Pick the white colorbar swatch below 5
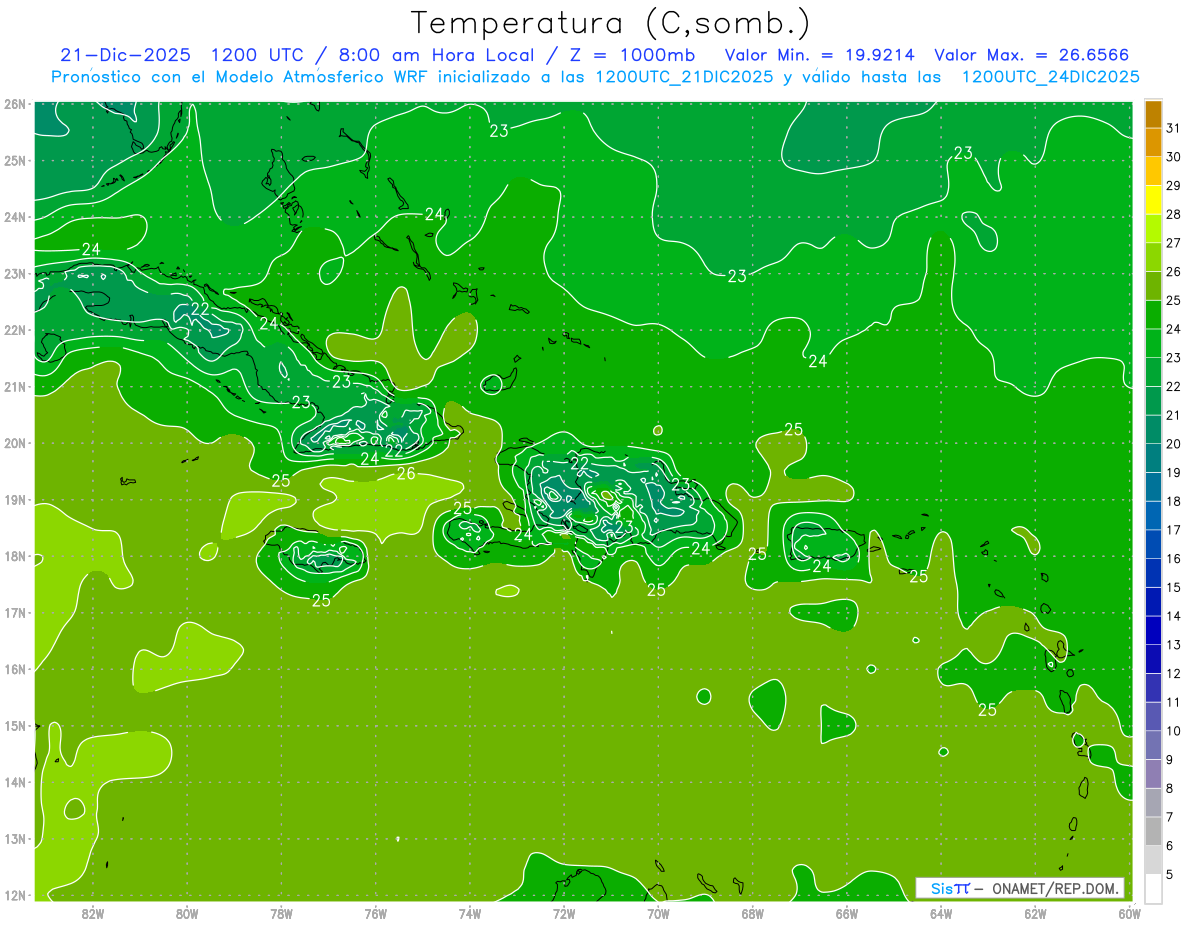The width and height of the screenshot is (1200, 927). [x=1153, y=889]
